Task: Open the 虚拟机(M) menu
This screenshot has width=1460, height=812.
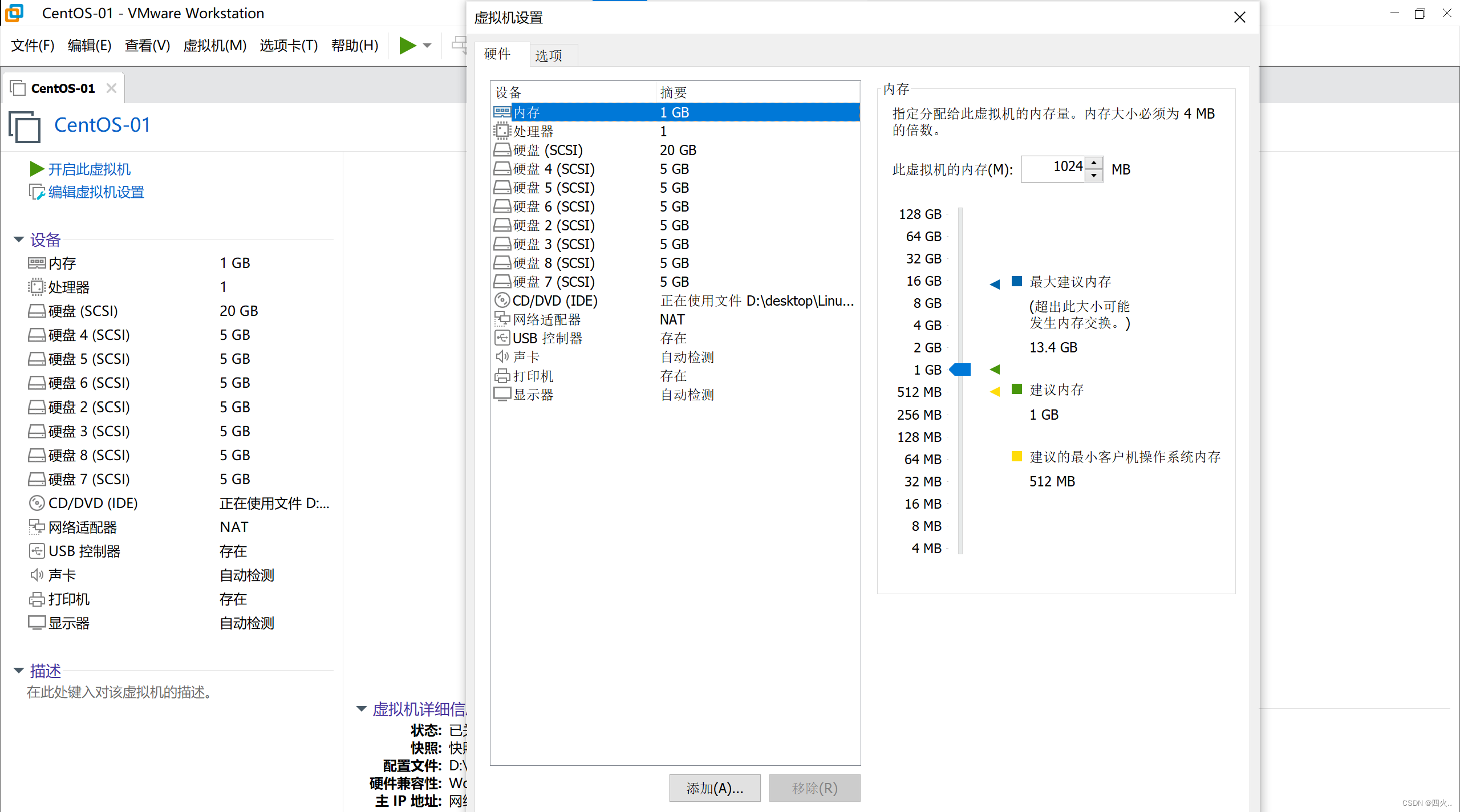Action: pos(214,46)
